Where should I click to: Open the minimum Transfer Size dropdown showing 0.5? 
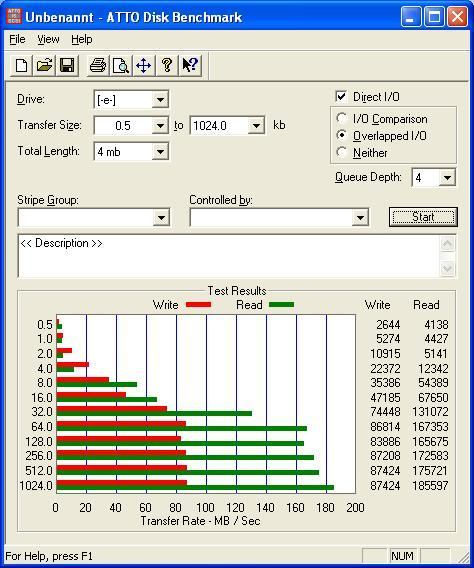(x=160, y=126)
